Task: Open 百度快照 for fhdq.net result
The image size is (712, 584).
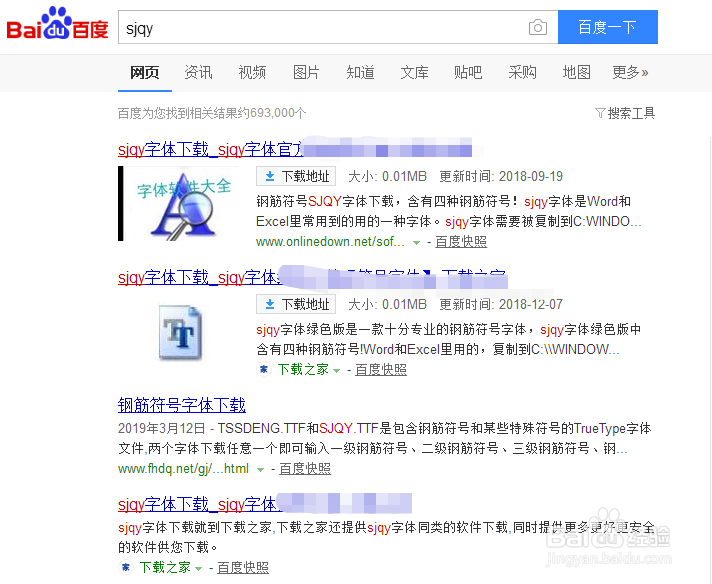Action: [x=305, y=469]
